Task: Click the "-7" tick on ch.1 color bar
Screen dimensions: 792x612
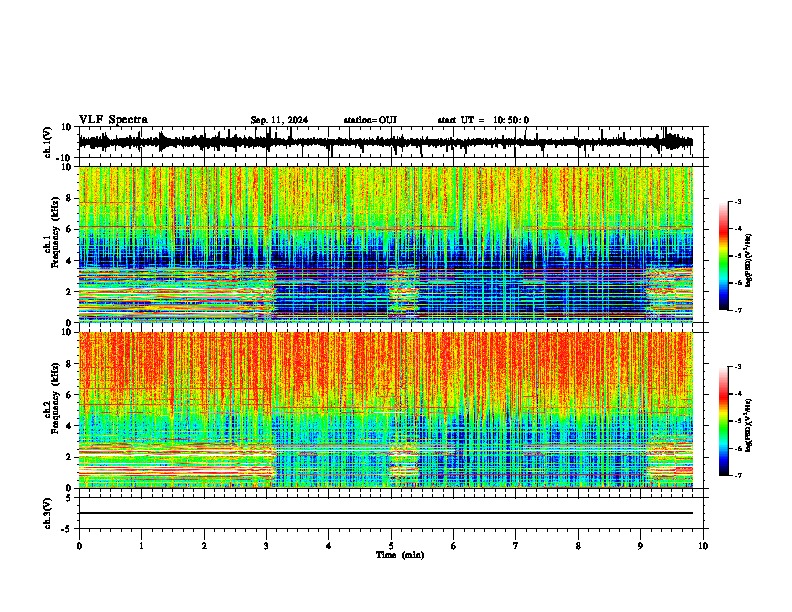Action: click(x=737, y=310)
